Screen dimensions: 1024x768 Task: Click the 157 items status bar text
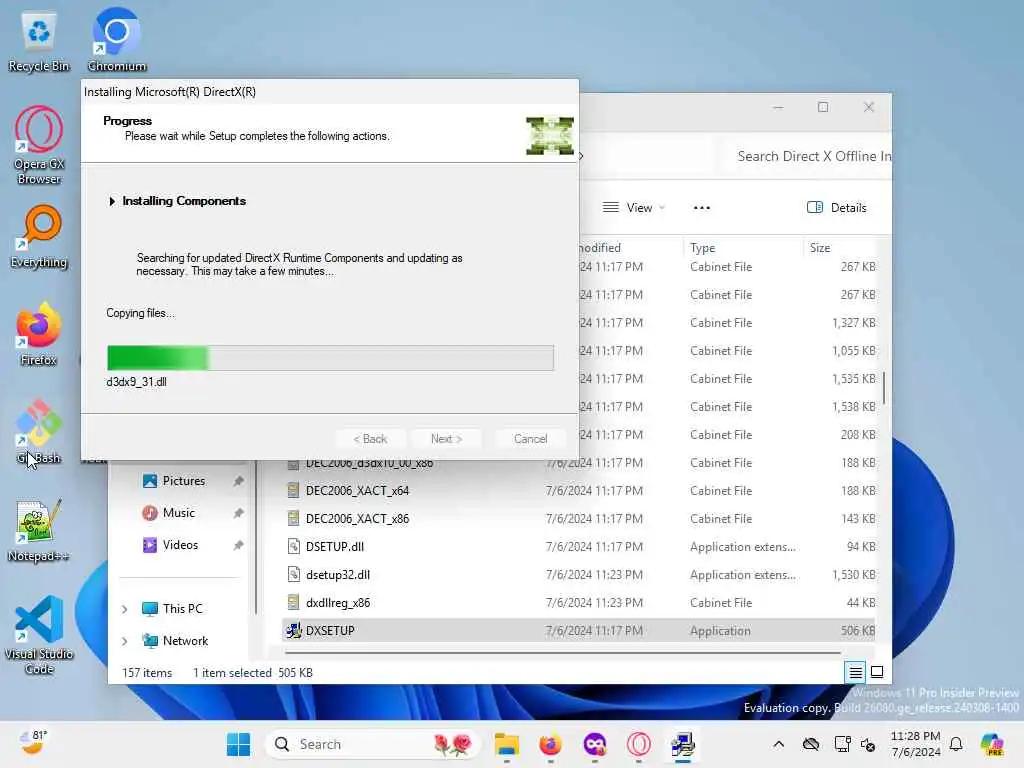[147, 673]
